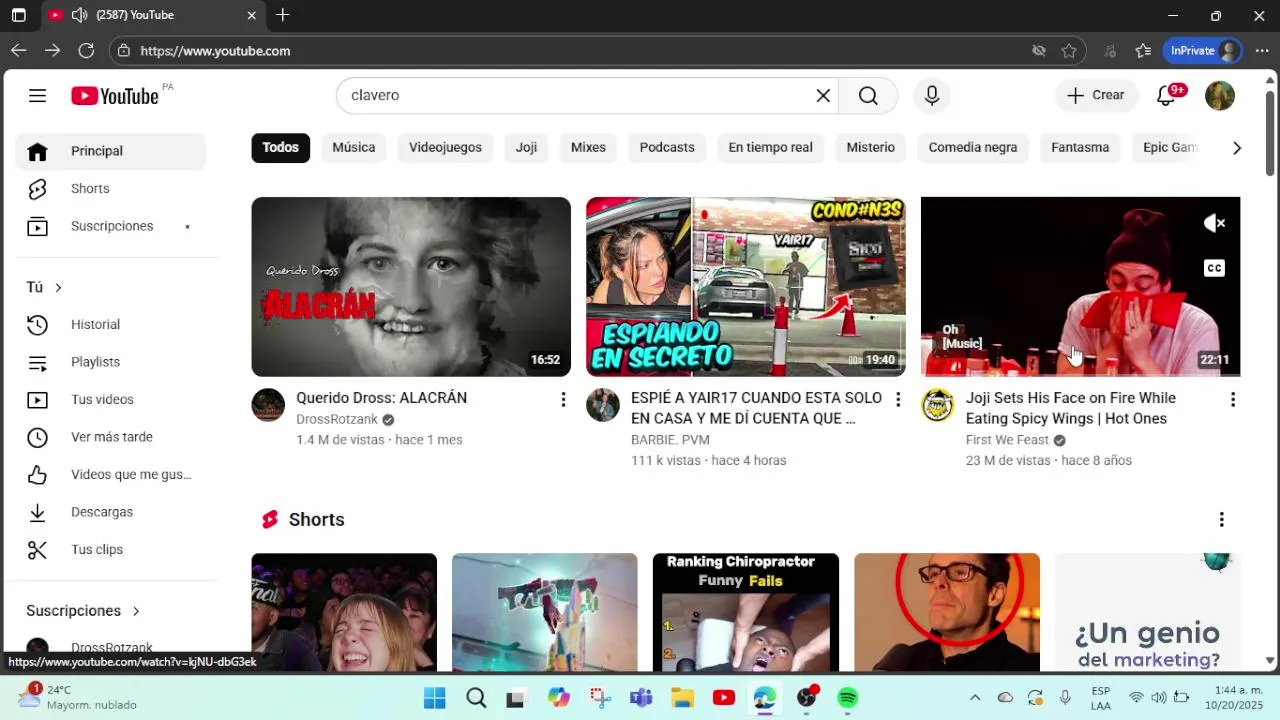Toggle captions on the Joji preview
1280x720 pixels.
coord(1214,268)
